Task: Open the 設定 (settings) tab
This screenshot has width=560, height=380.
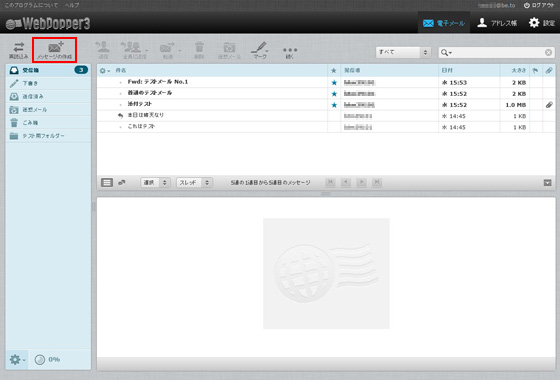Action: 542,23
